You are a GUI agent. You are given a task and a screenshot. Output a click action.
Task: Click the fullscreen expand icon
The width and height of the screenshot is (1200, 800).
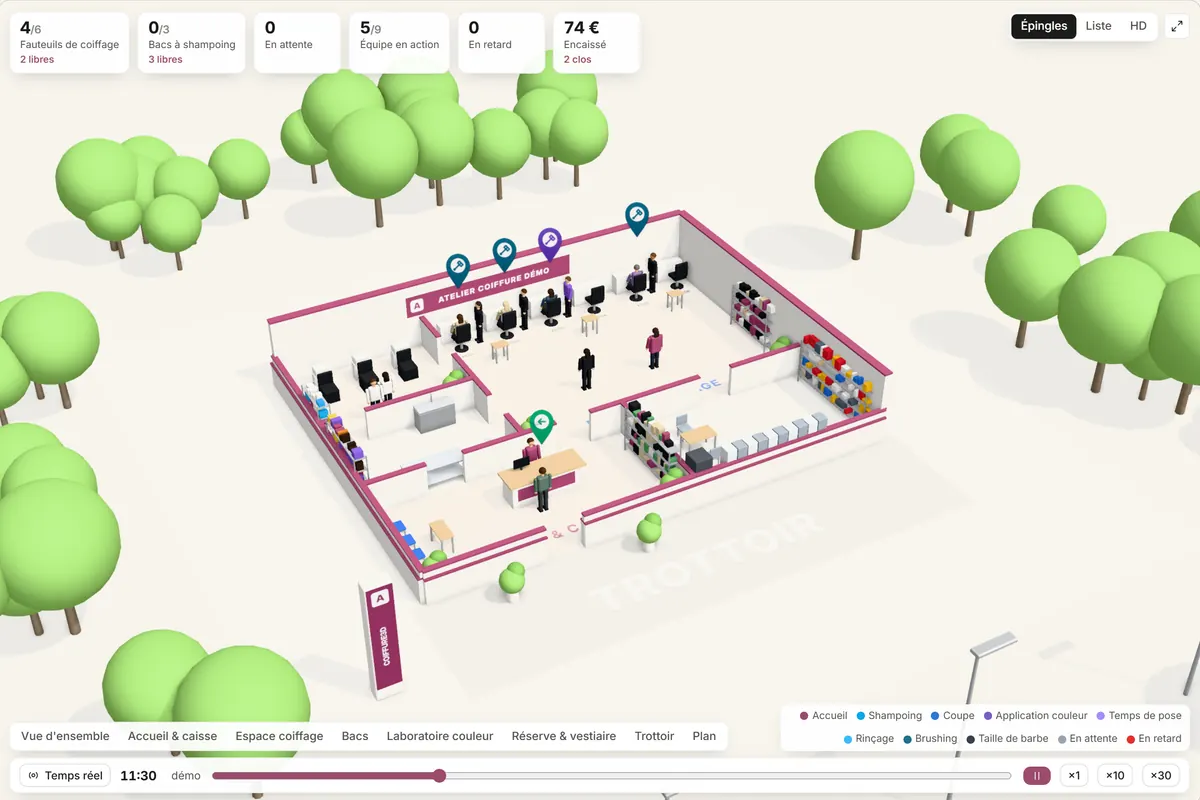tap(1176, 26)
